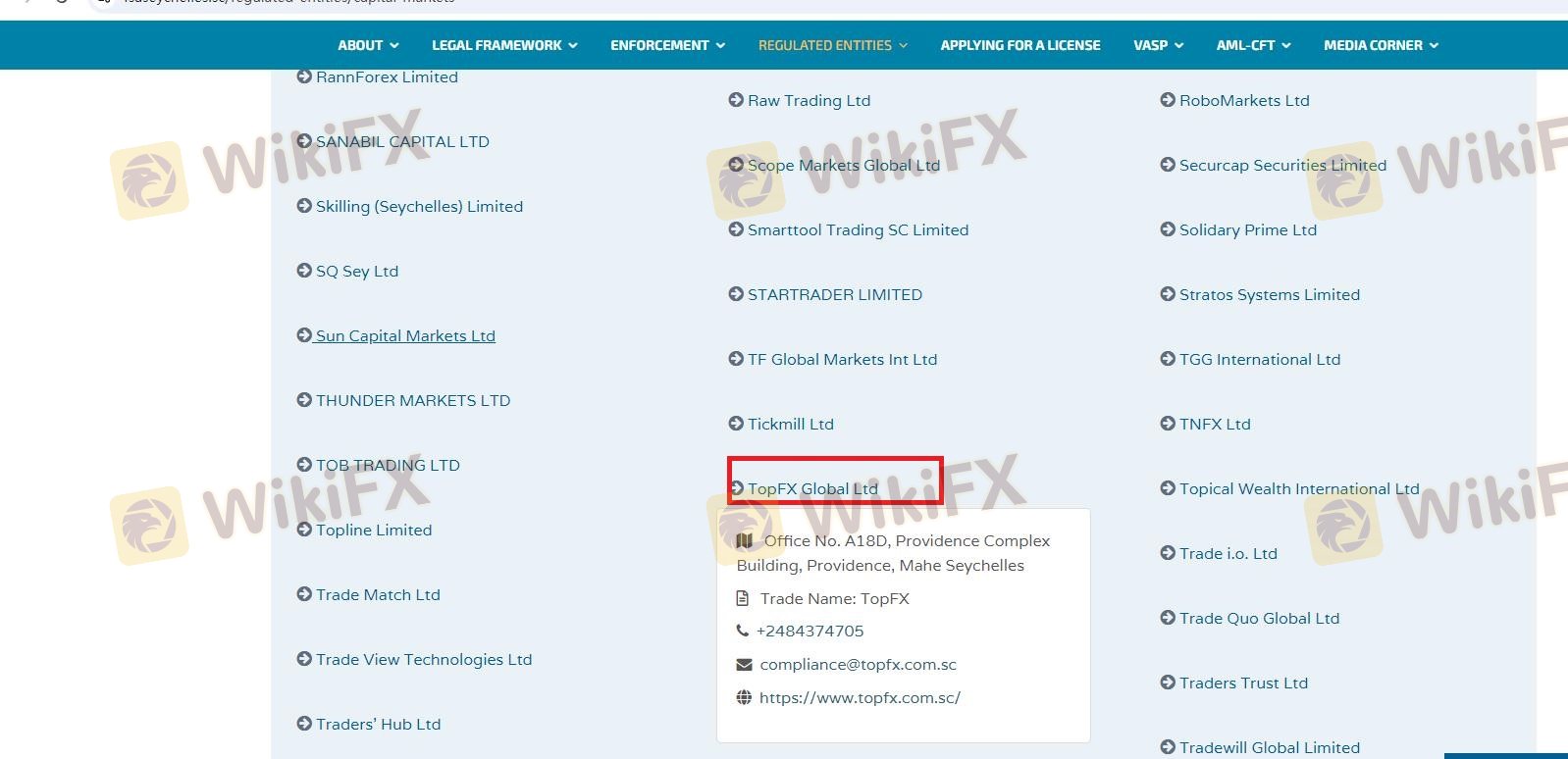Select the Trade Quo Global Ltd name

pyautogui.click(x=1259, y=618)
